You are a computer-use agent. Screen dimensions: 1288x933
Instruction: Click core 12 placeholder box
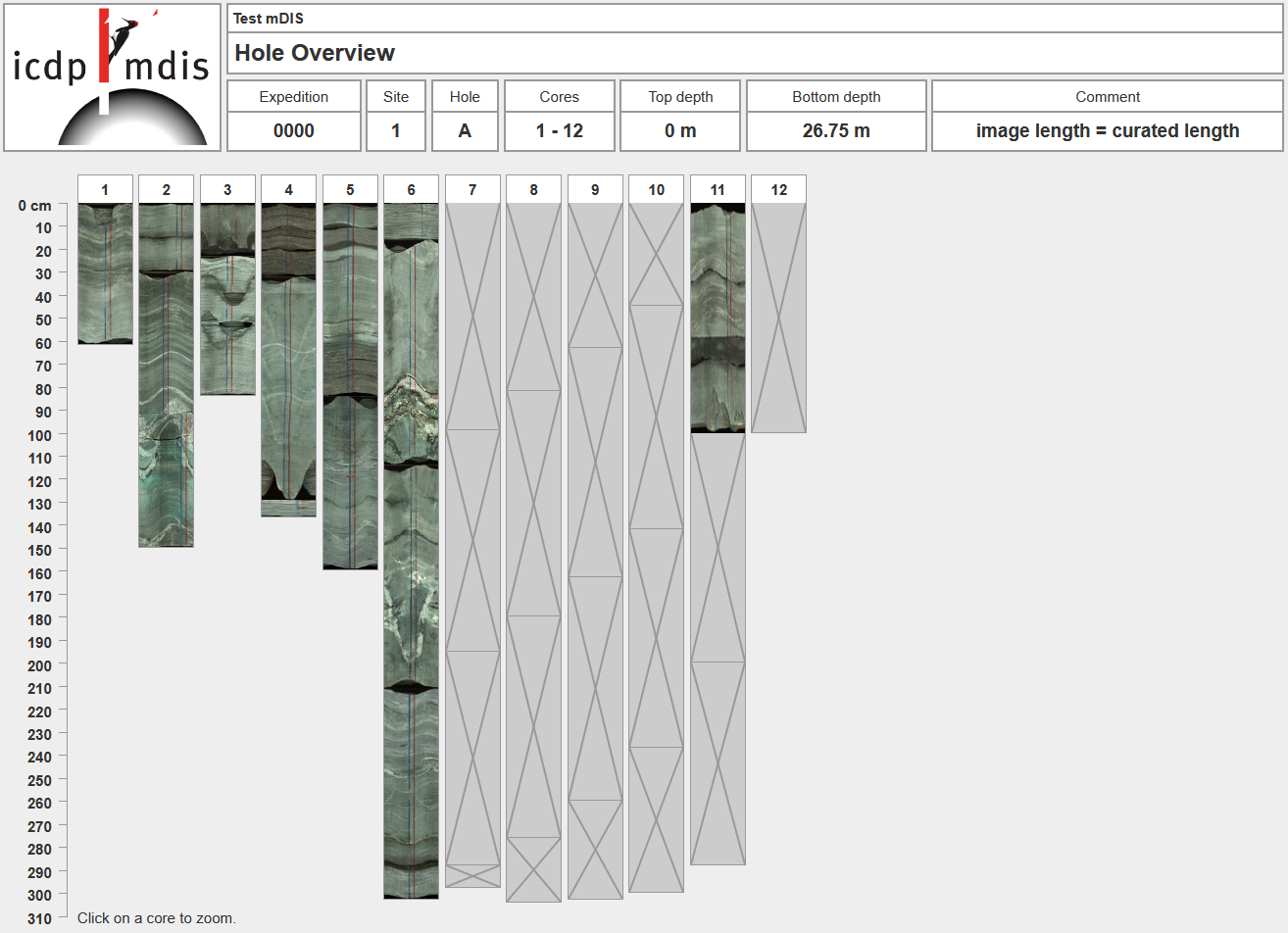click(778, 318)
